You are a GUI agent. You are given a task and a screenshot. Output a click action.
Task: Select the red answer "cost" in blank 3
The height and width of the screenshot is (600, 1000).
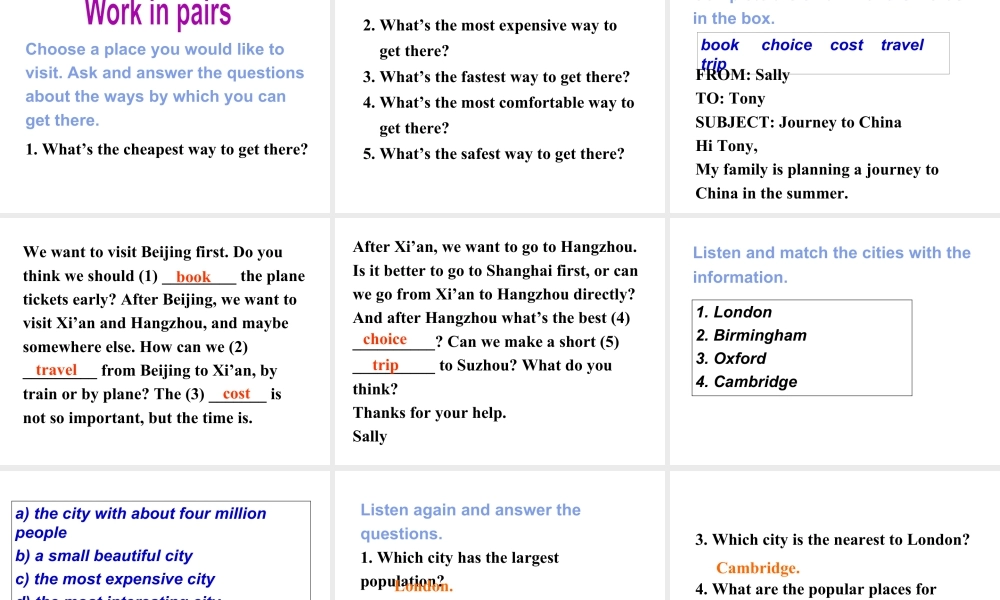(x=237, y=394)
